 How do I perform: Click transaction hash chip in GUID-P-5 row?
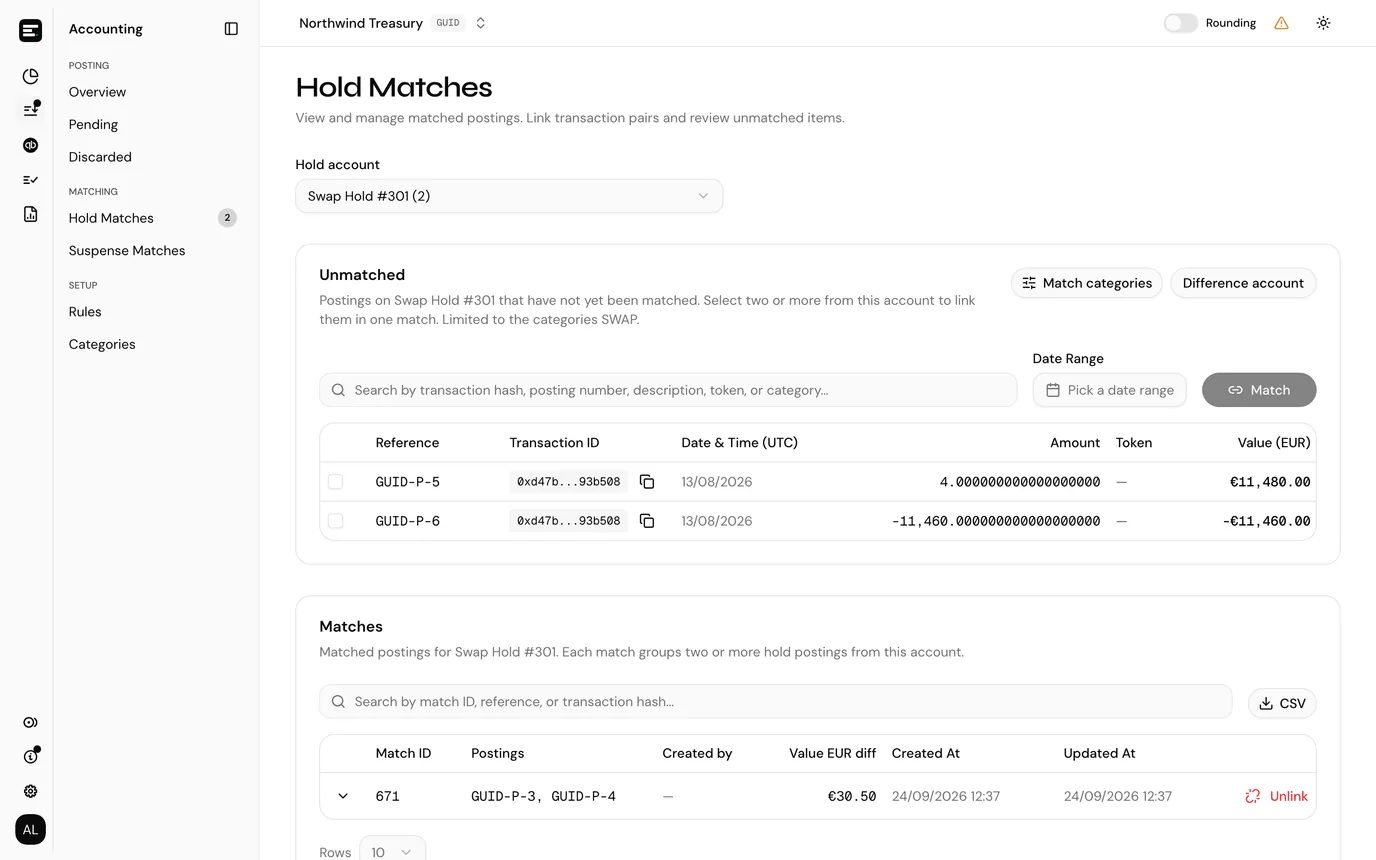[x=568, y=482]
